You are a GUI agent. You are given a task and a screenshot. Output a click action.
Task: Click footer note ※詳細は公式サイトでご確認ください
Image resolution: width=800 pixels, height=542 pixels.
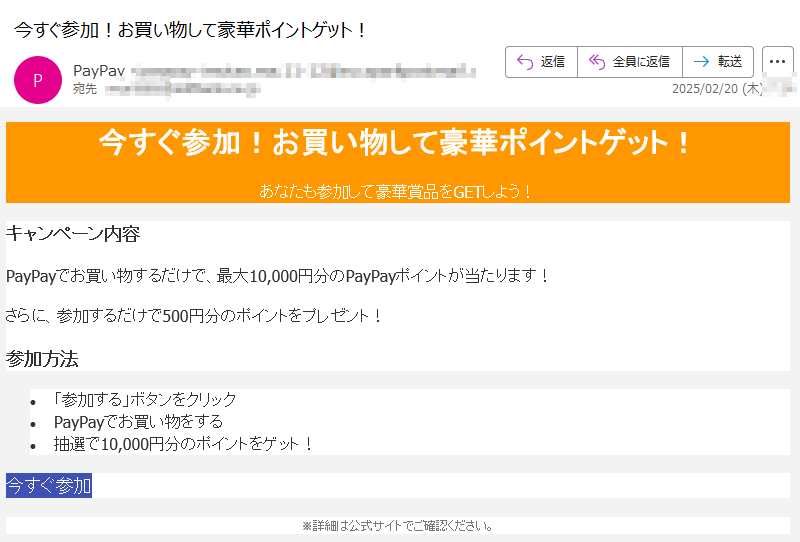tap(398, 526)
